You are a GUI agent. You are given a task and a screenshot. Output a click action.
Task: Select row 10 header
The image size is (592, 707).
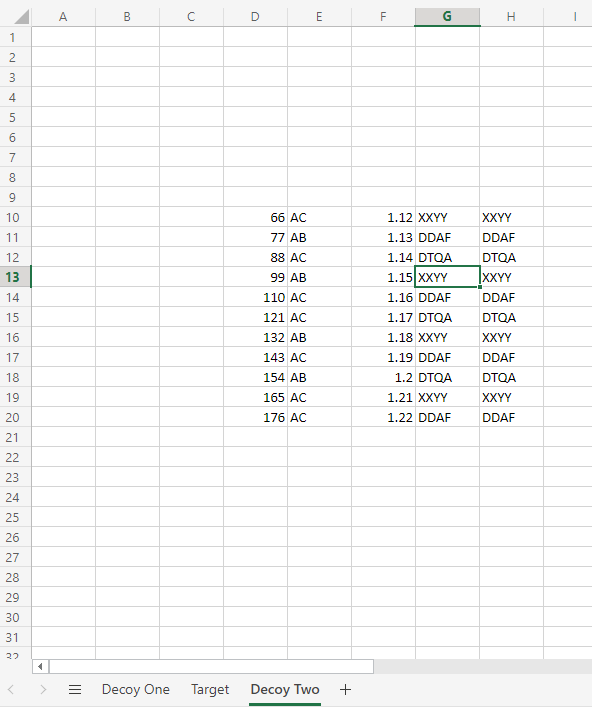[x=15, y=217]
